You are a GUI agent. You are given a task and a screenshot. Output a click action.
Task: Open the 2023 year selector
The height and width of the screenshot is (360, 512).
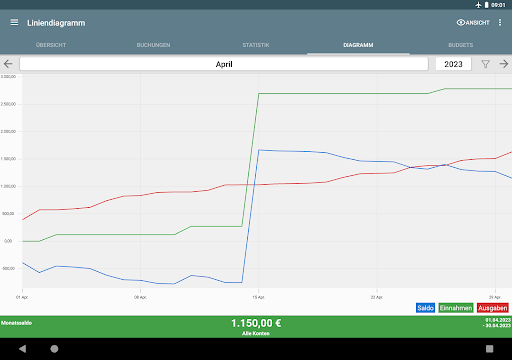[453, 64]
